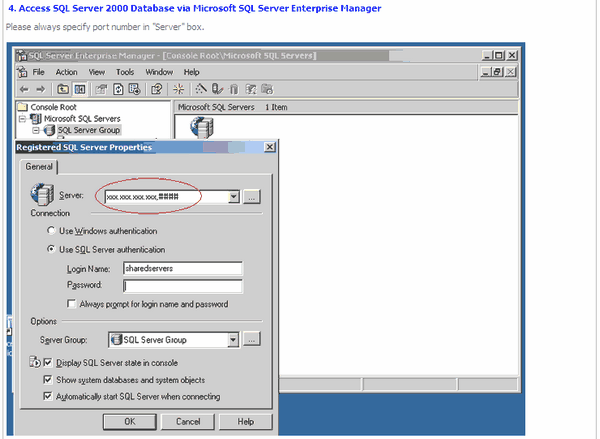Click the state icon beside Display SQL Server state
The image size is (600, 439).
pos(35,362)
